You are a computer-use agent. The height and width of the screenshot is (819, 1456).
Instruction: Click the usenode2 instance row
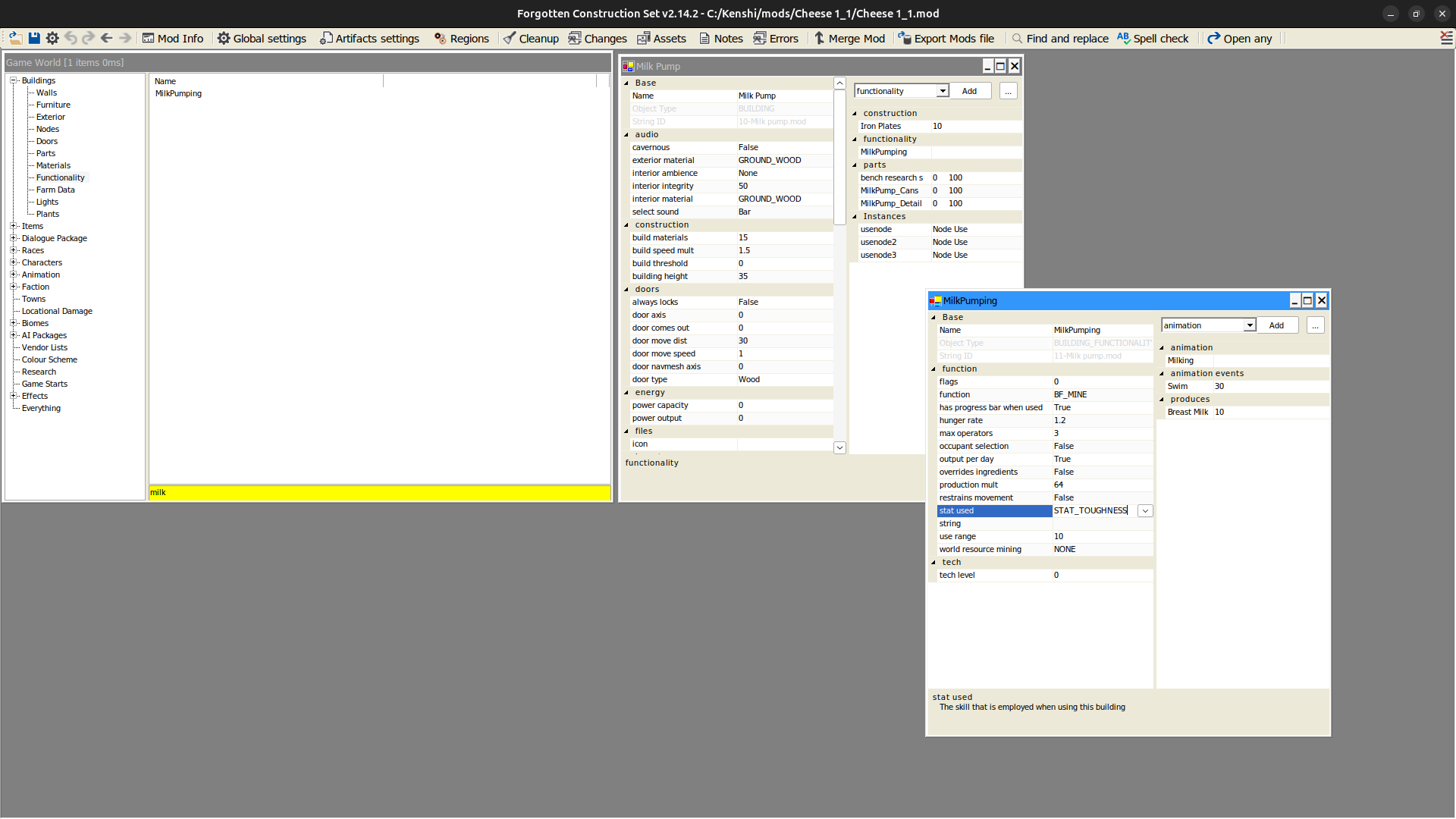939,243
